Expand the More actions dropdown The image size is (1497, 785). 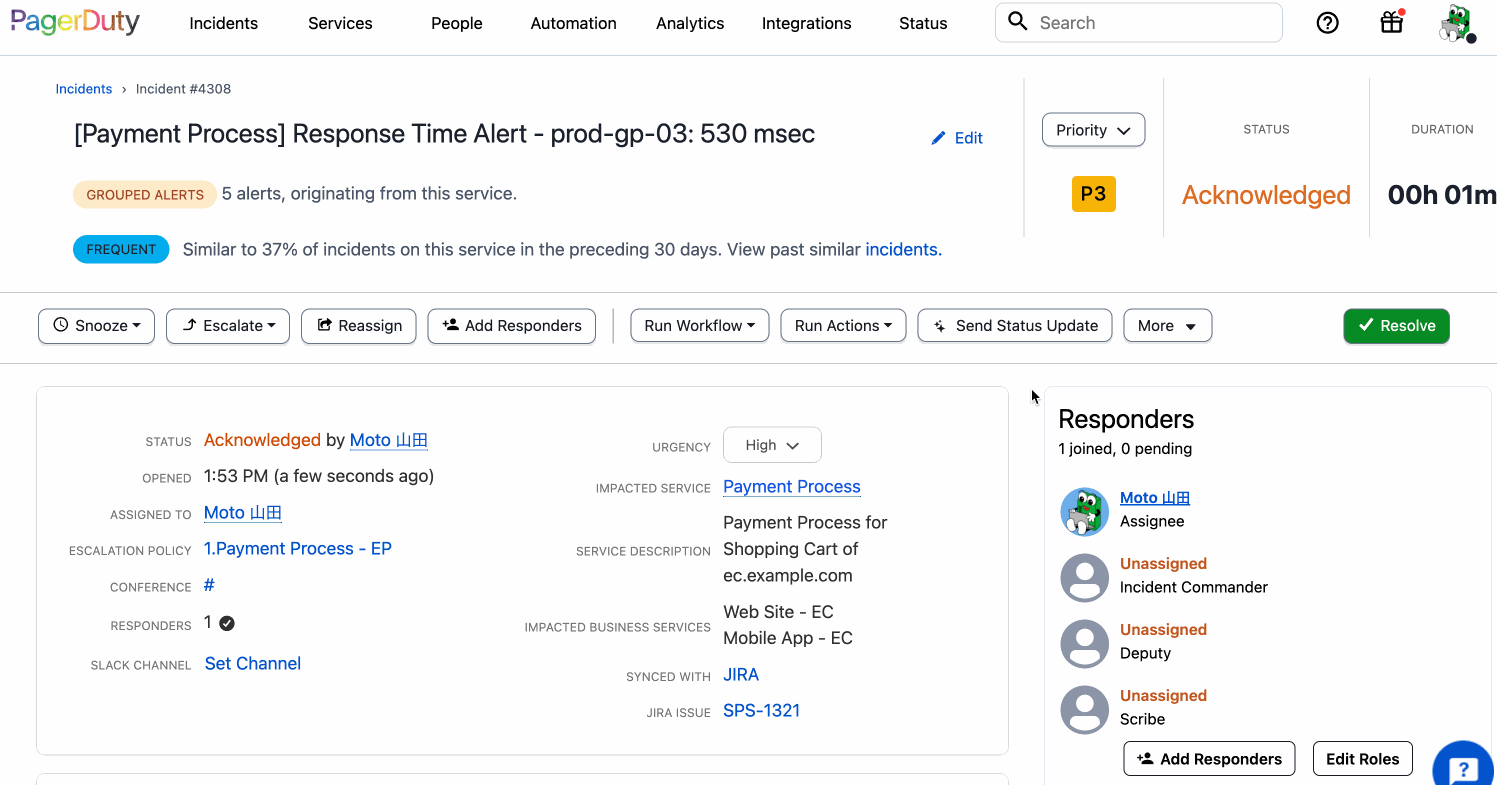coord(1167,325)
